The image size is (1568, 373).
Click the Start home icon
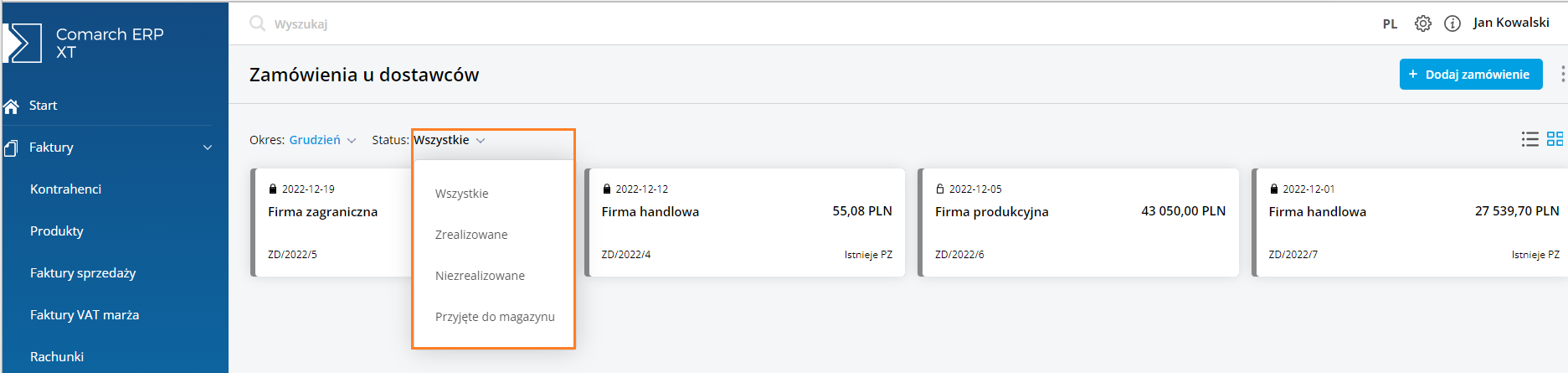coord(12,106)
